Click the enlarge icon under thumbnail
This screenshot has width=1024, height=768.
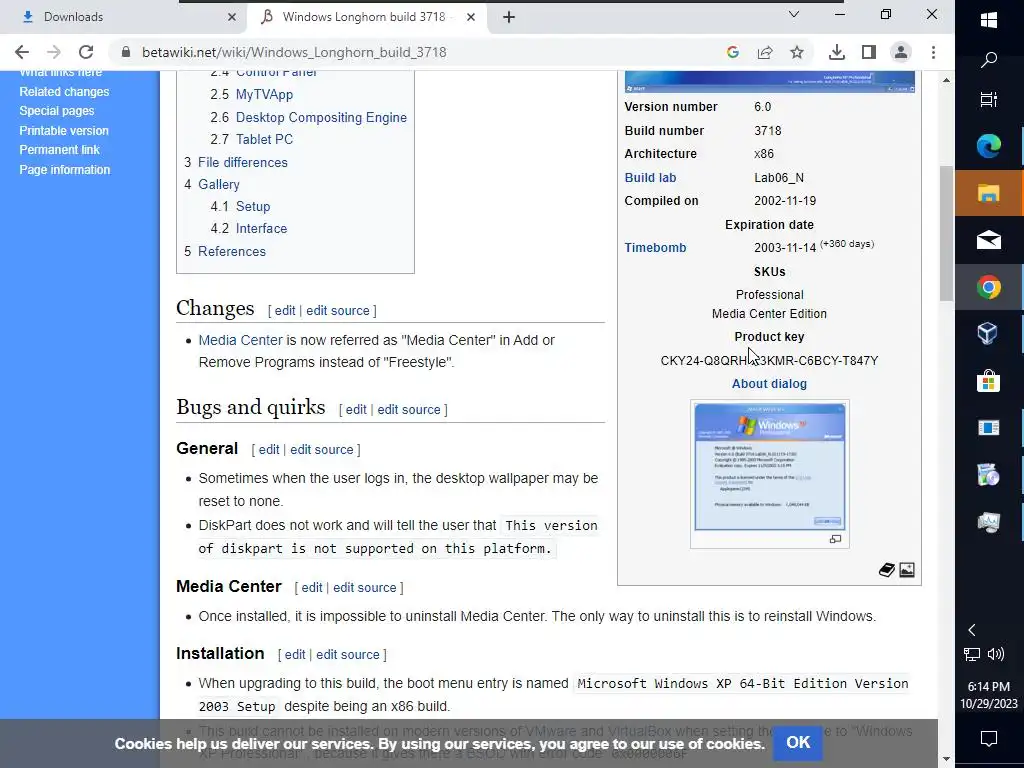tap(835, 539)
